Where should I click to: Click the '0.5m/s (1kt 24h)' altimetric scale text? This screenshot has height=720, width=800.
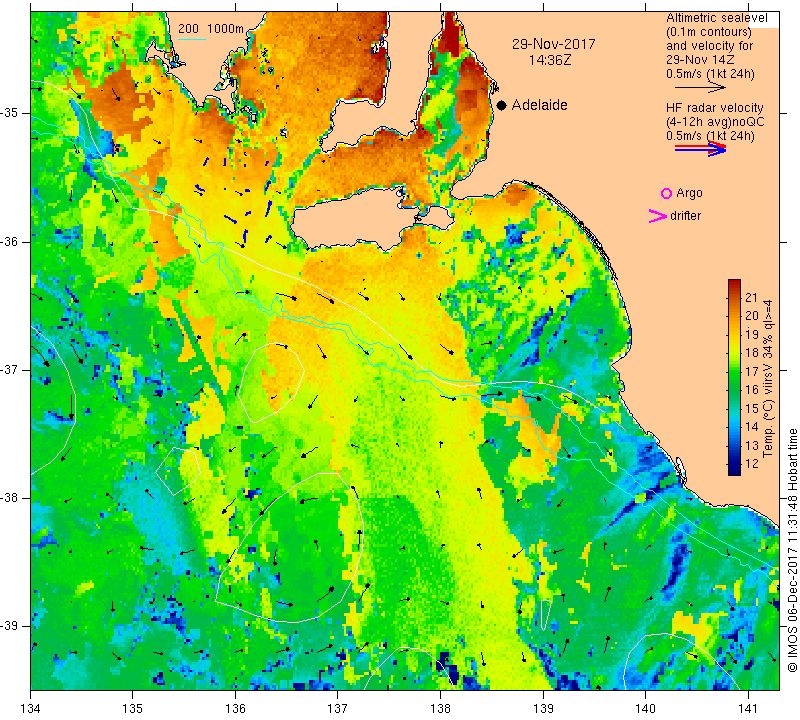tap(710, 74)
